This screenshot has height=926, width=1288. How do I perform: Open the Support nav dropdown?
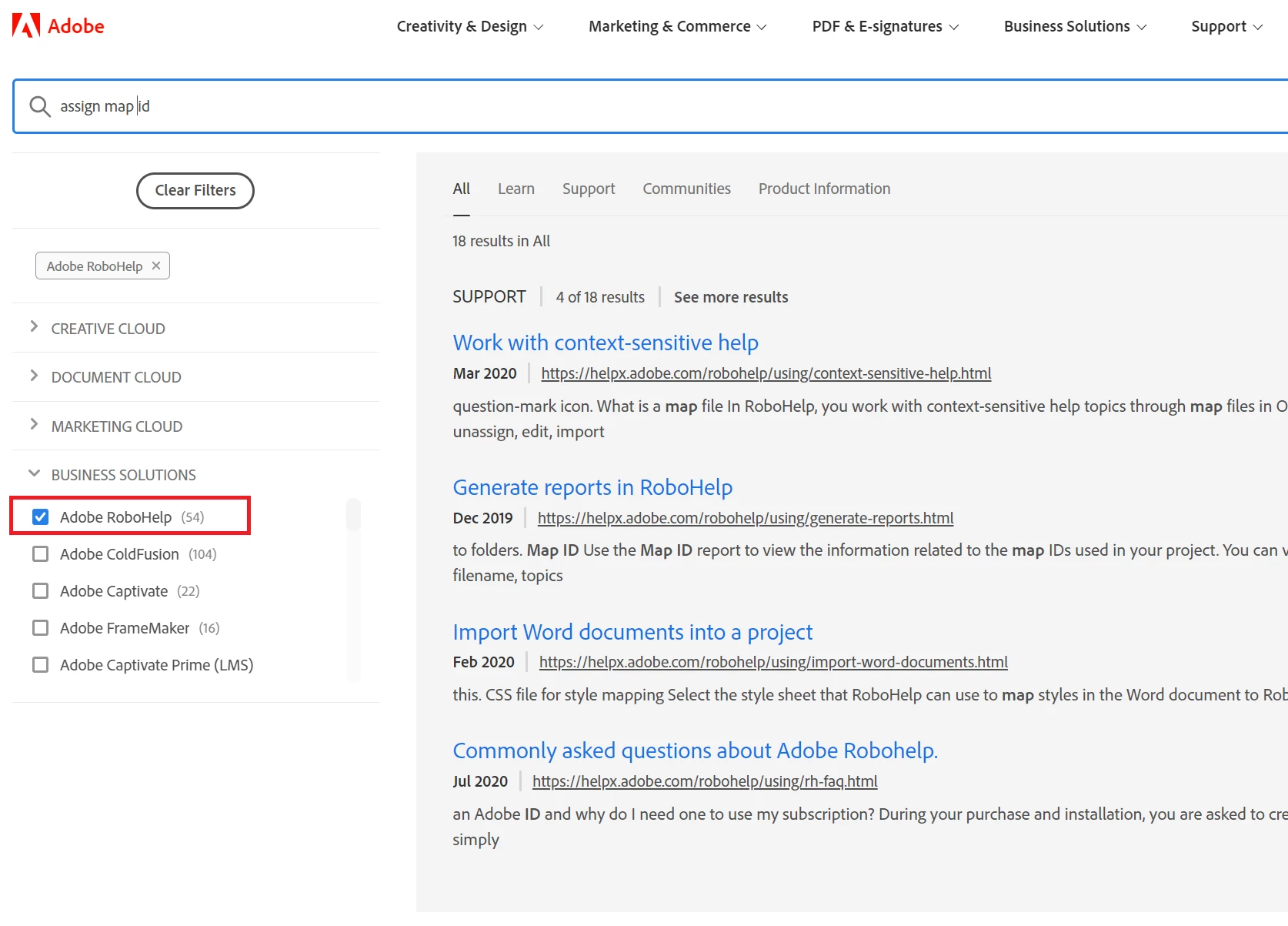(1226, 26)
